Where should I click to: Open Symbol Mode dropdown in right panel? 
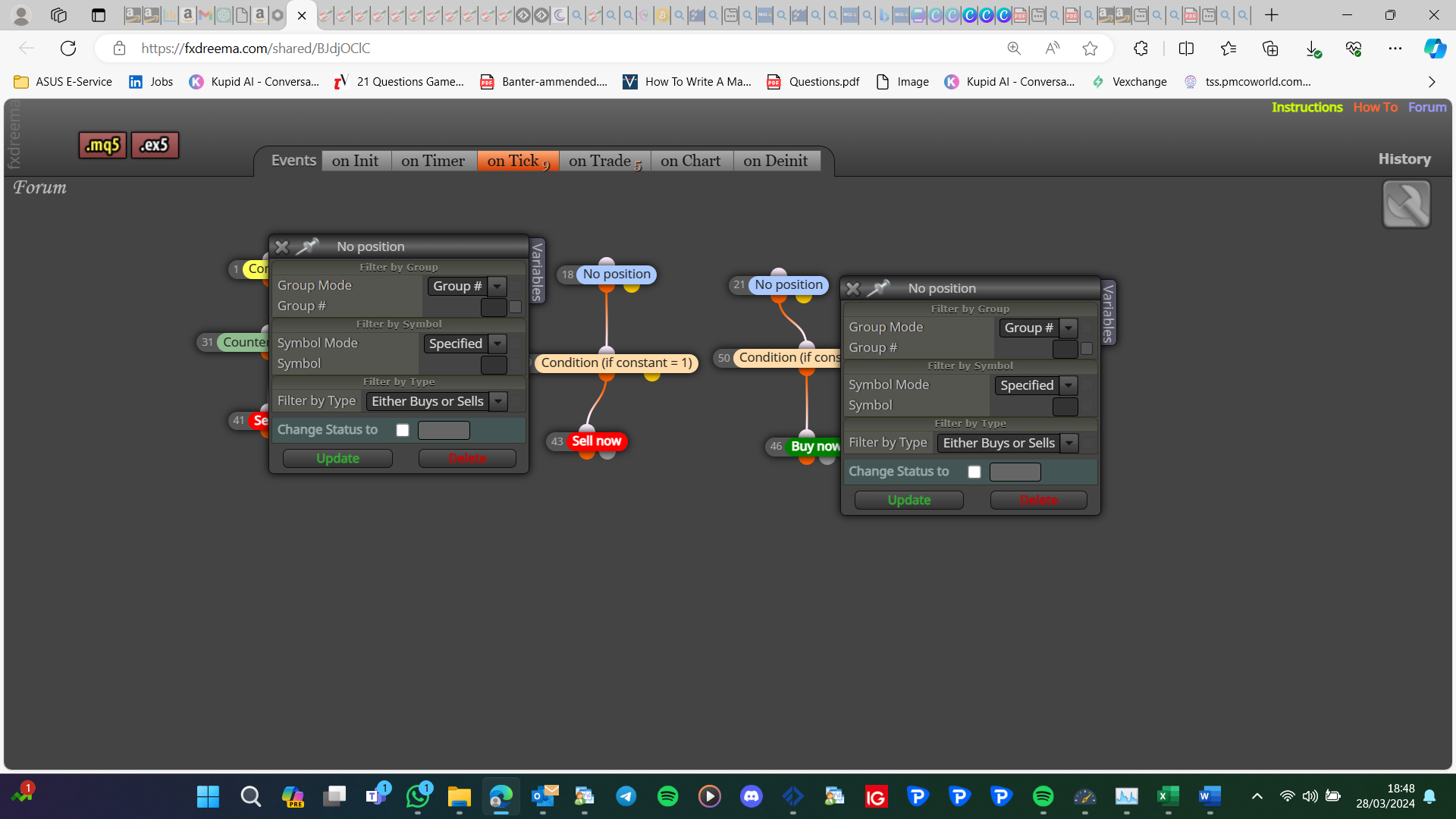pos(1036,385)
